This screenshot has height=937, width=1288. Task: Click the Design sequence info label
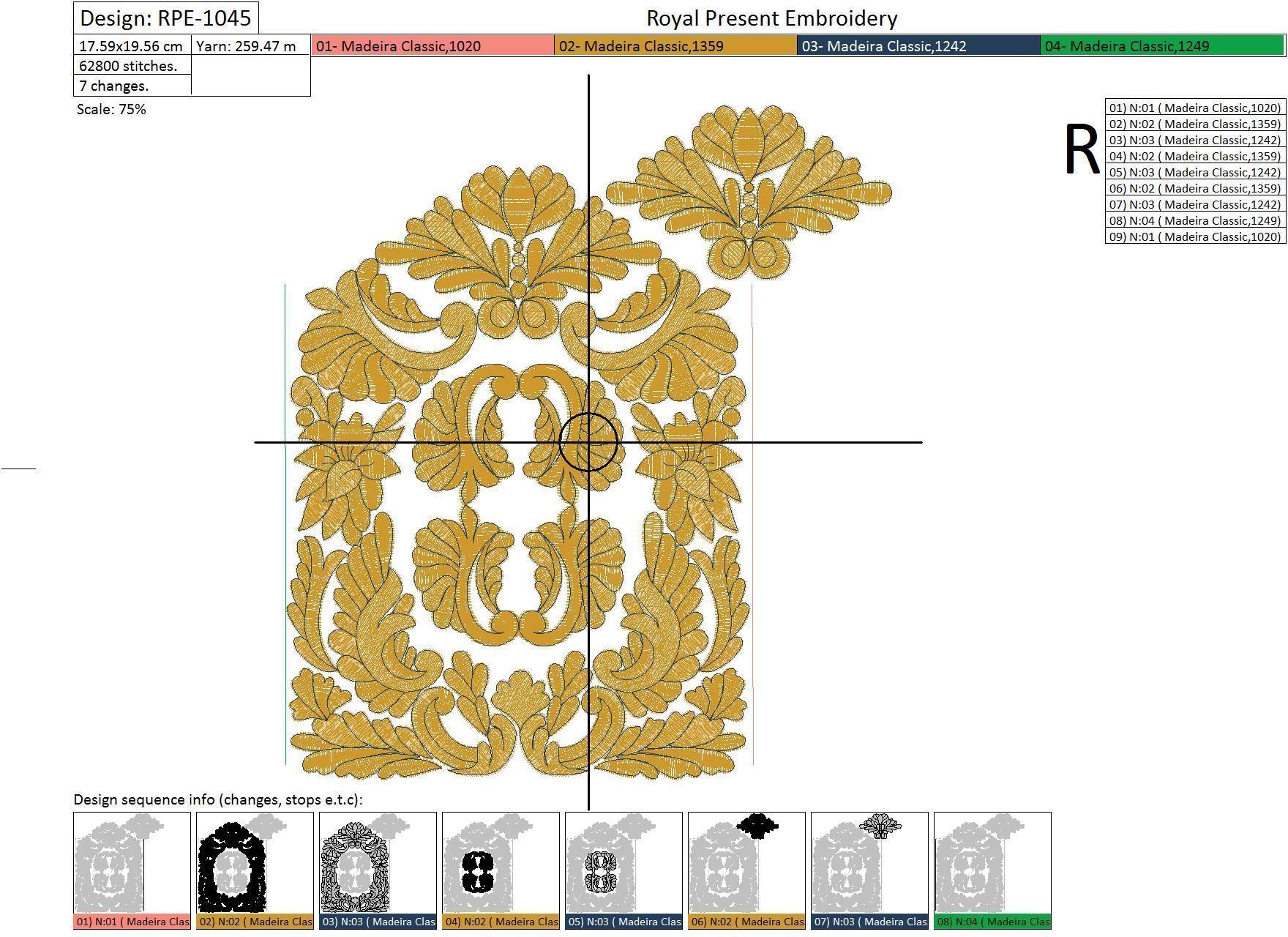218,799
